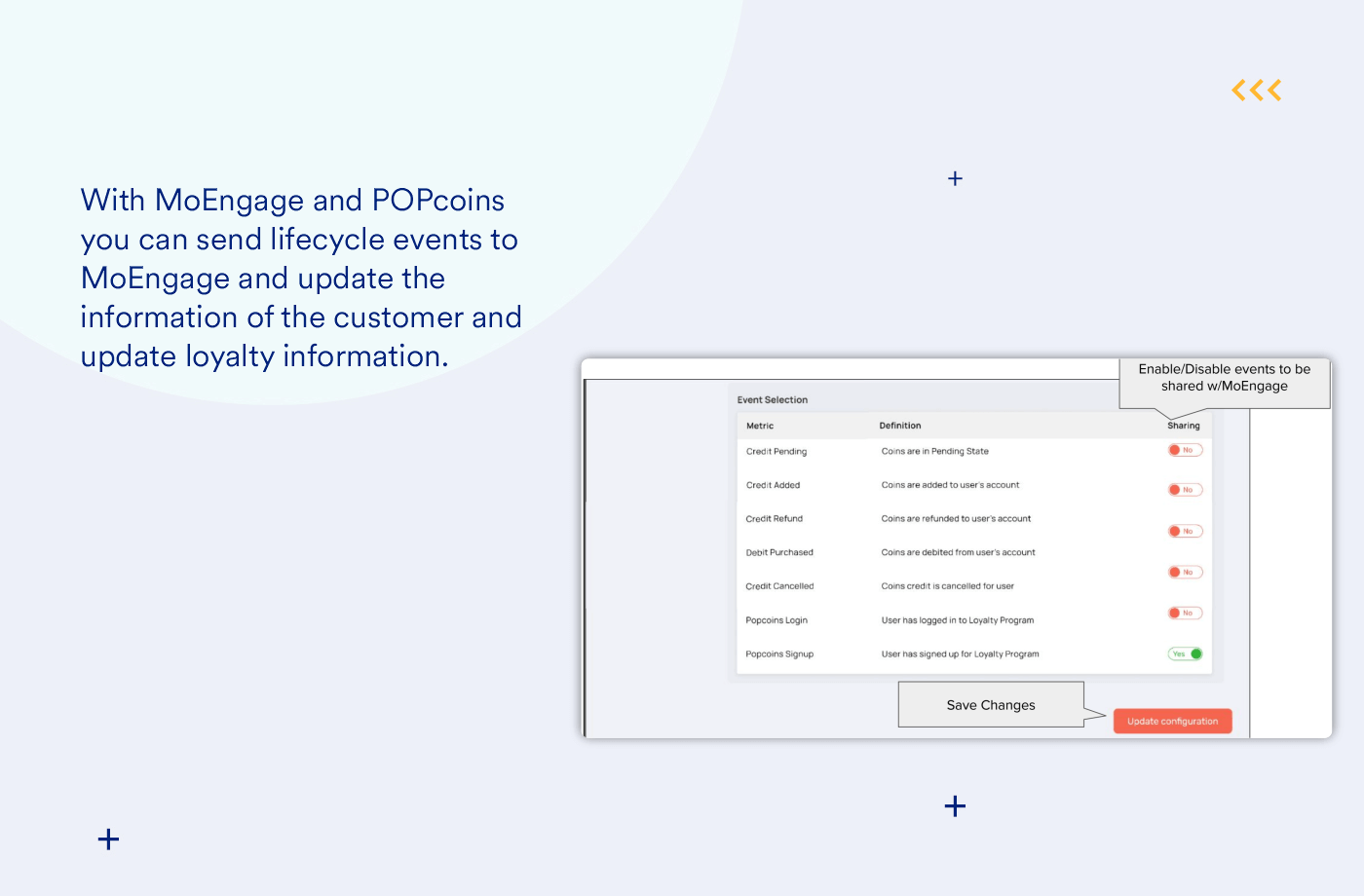Click 'Coins are added to user's account' text
Viewport: 1364px width, 896px height.
(x=950, y=485)
